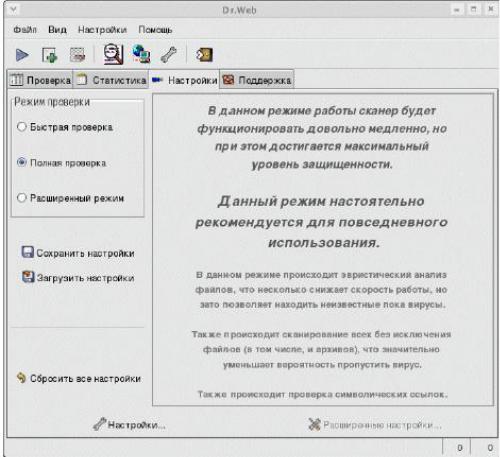Open the window menu icon in the title bar
The height and width of the screenshot is (457, 500).
coord(13,9)
